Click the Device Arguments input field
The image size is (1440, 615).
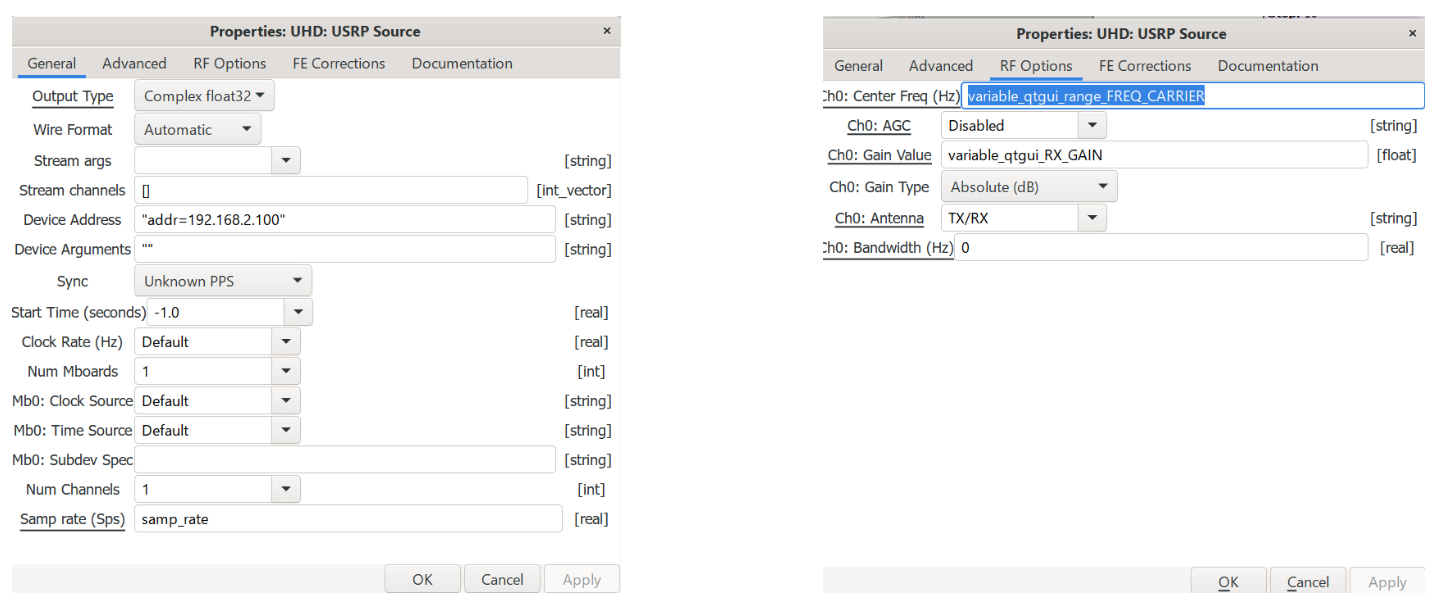click(x=345, y=249)
